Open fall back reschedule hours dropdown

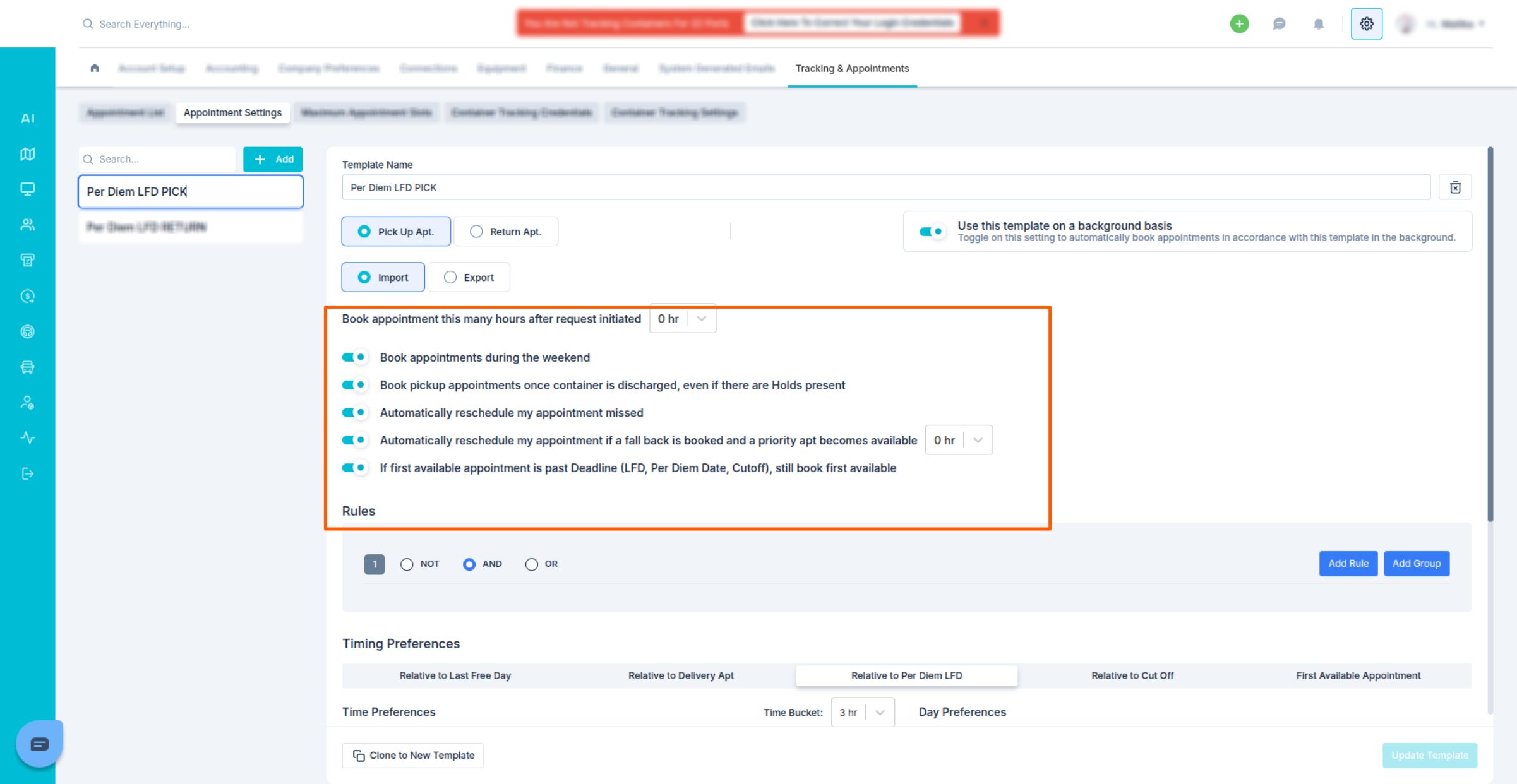(959, 440)
